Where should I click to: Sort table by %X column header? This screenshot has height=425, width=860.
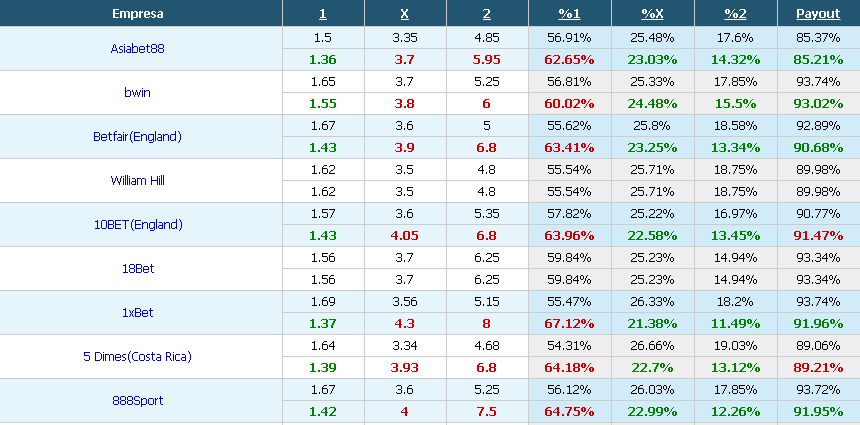pos(652,14)
